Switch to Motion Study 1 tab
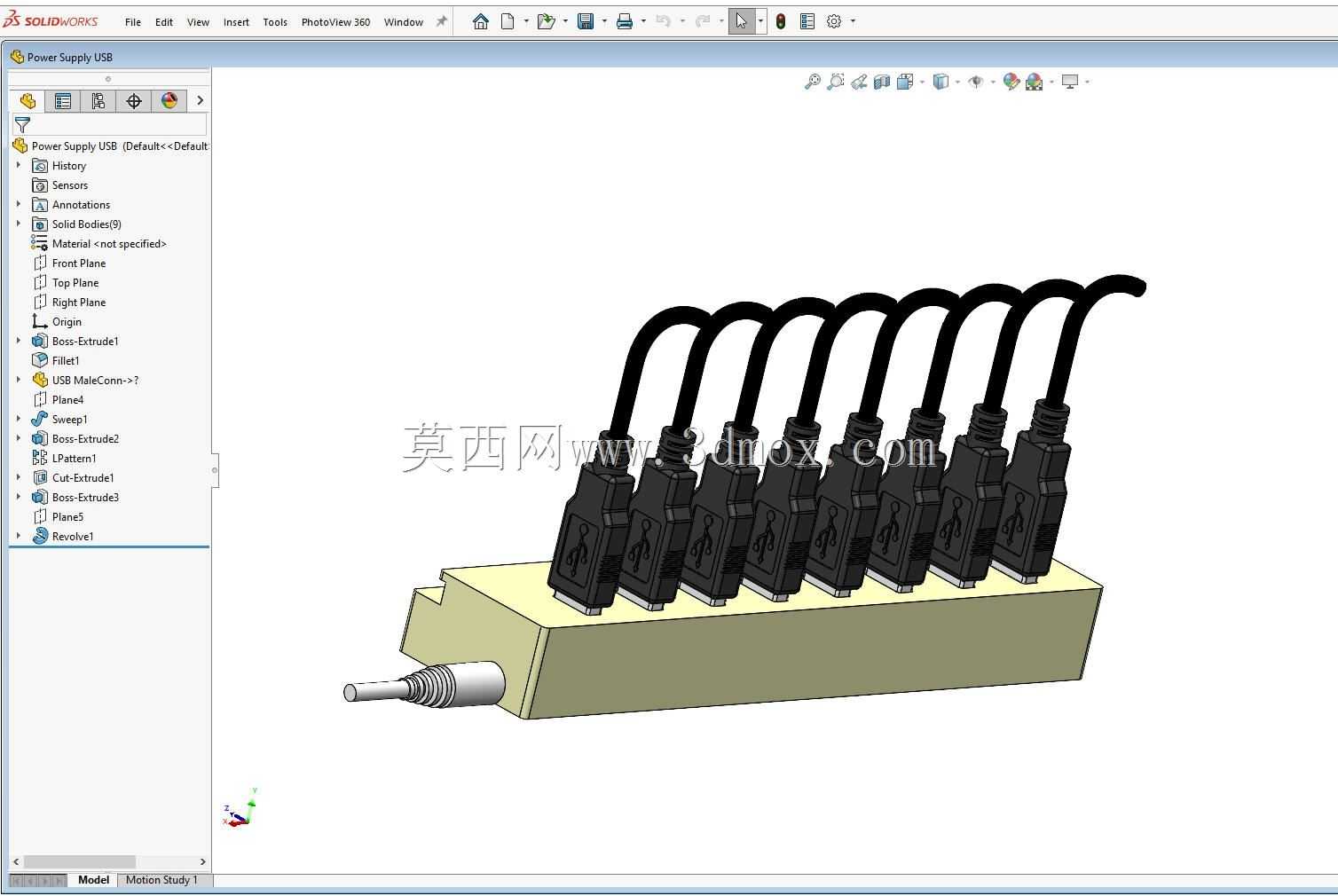This screenshot has height=896, width=1338. [x=161, y=880]
